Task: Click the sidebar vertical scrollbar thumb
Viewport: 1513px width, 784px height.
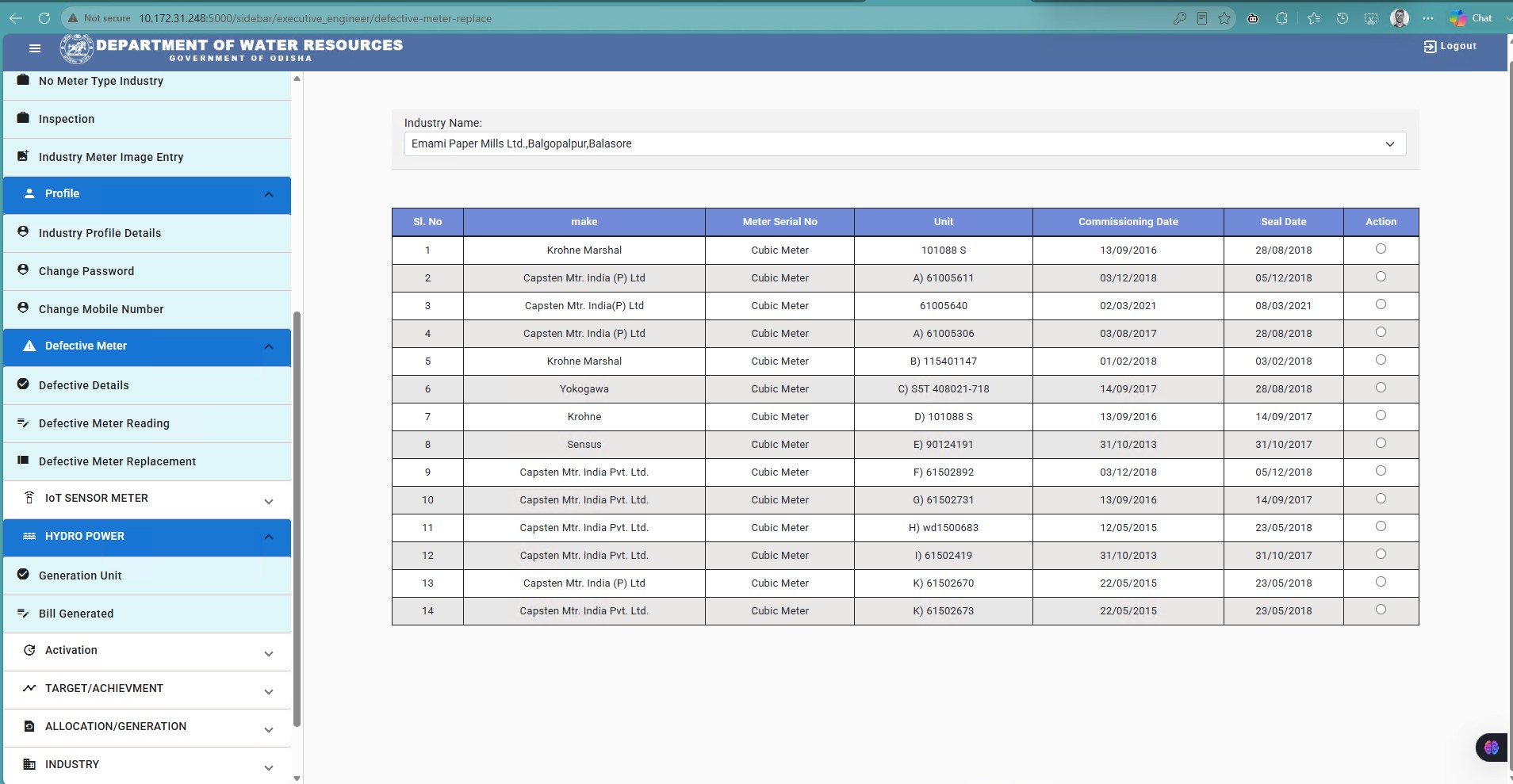Action: pyautogui.click(x=297, y=518)
